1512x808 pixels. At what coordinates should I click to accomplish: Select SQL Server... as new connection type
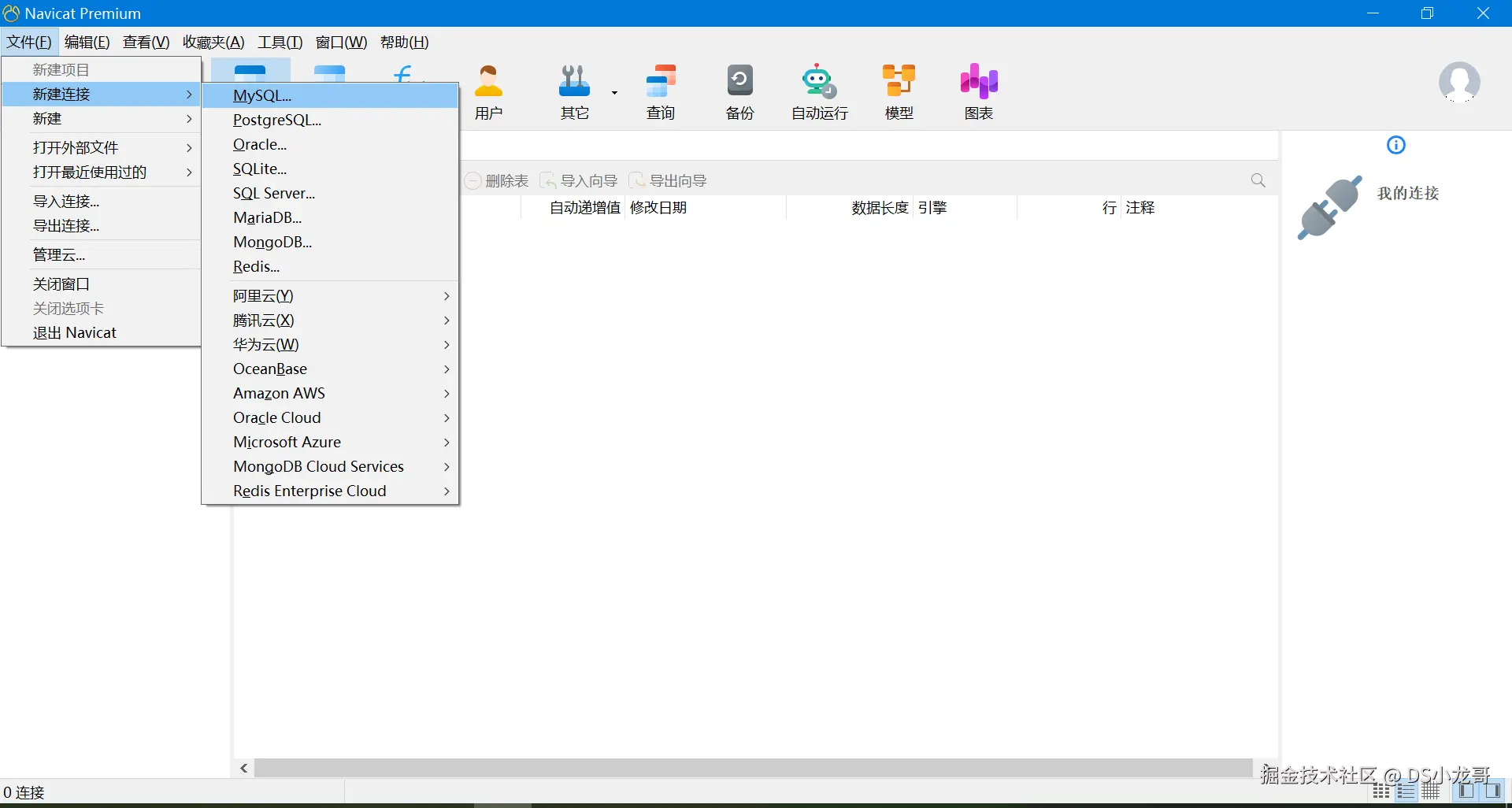pos(331,194)
